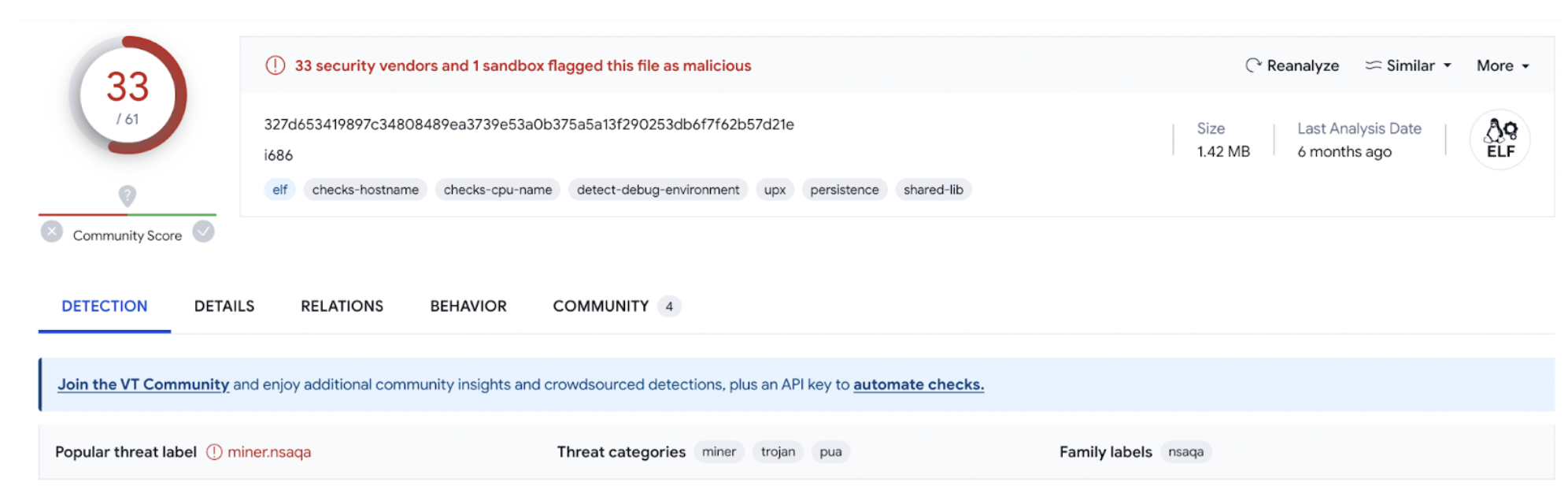
Task: Vote malicious with the X button
Action: tap(52, 232)
